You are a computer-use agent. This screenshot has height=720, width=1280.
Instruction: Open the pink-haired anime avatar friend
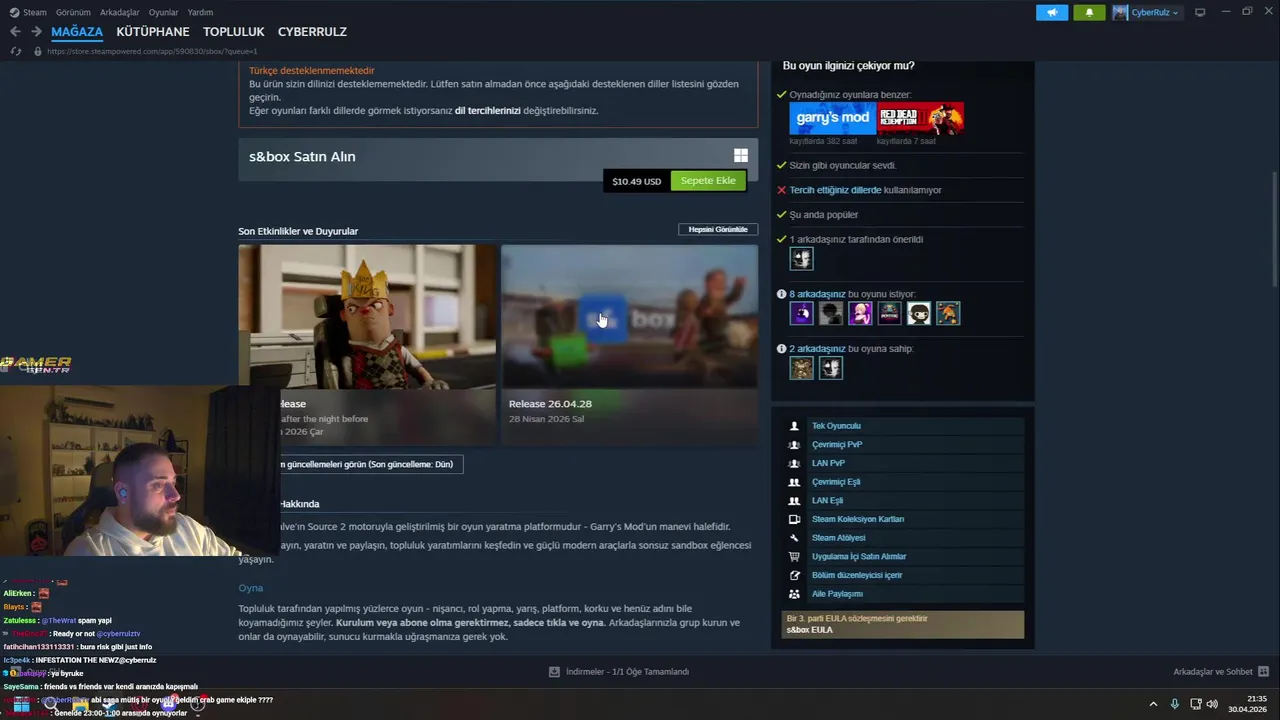[860, 314]
